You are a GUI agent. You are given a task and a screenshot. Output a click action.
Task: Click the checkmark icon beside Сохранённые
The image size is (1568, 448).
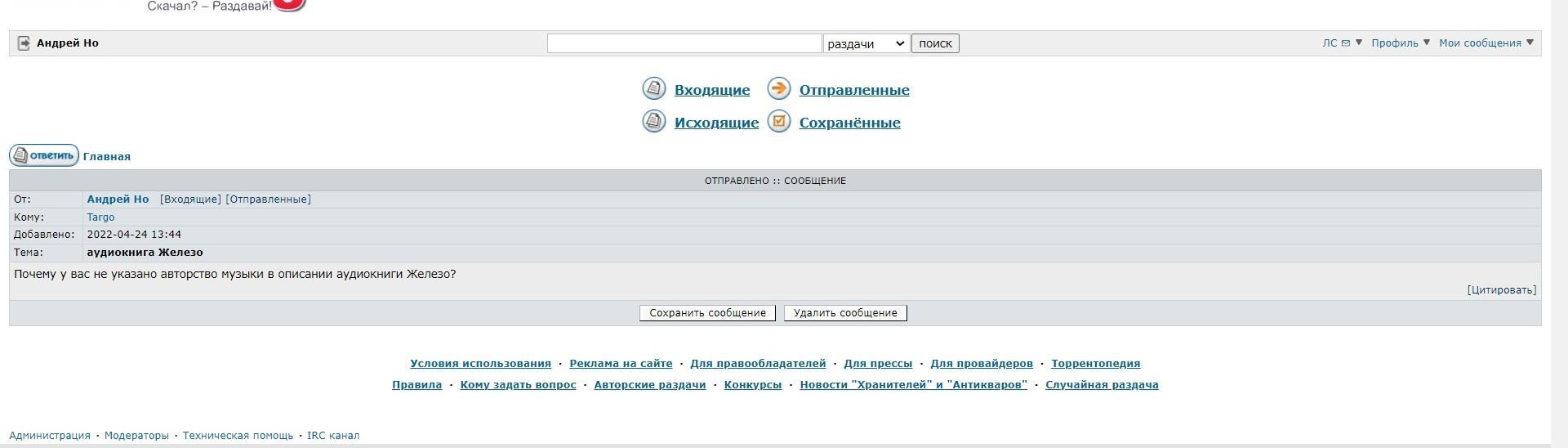click(779, 122)
